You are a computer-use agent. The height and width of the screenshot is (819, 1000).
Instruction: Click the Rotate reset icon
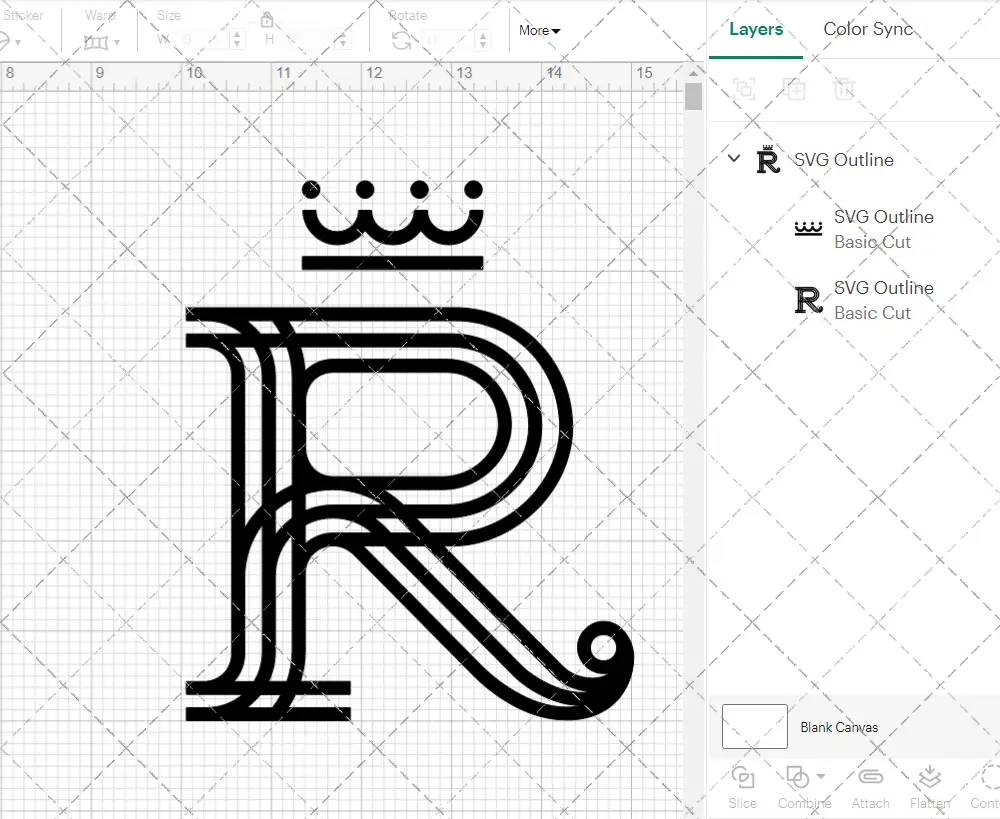tap(400, 39)
